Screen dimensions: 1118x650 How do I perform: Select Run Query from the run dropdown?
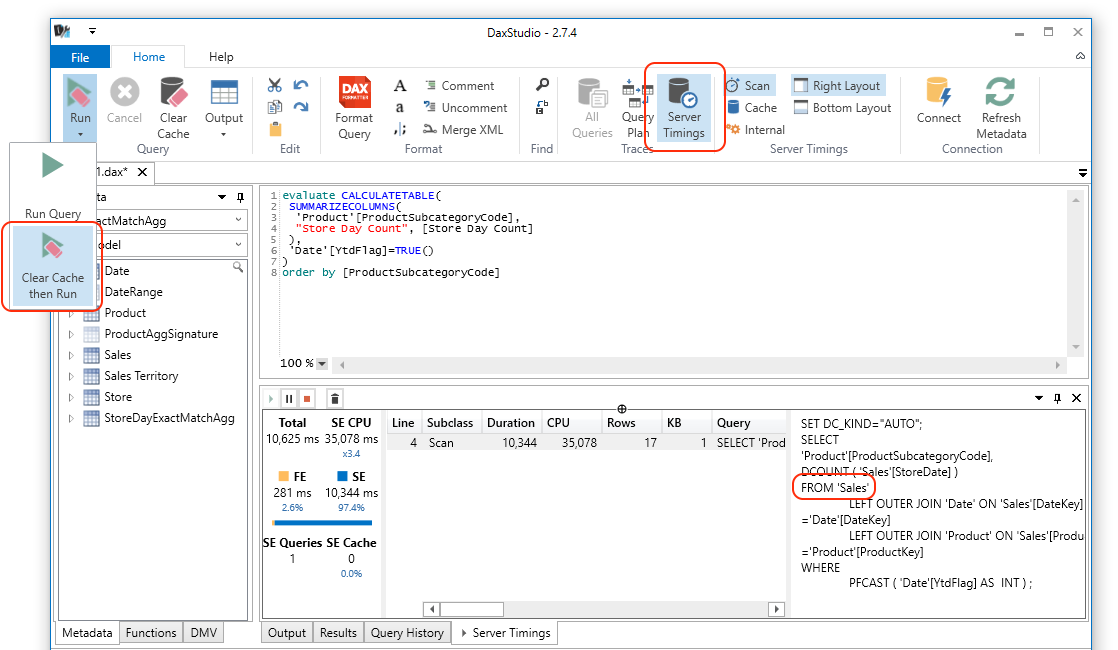click(x=53, y=183)
